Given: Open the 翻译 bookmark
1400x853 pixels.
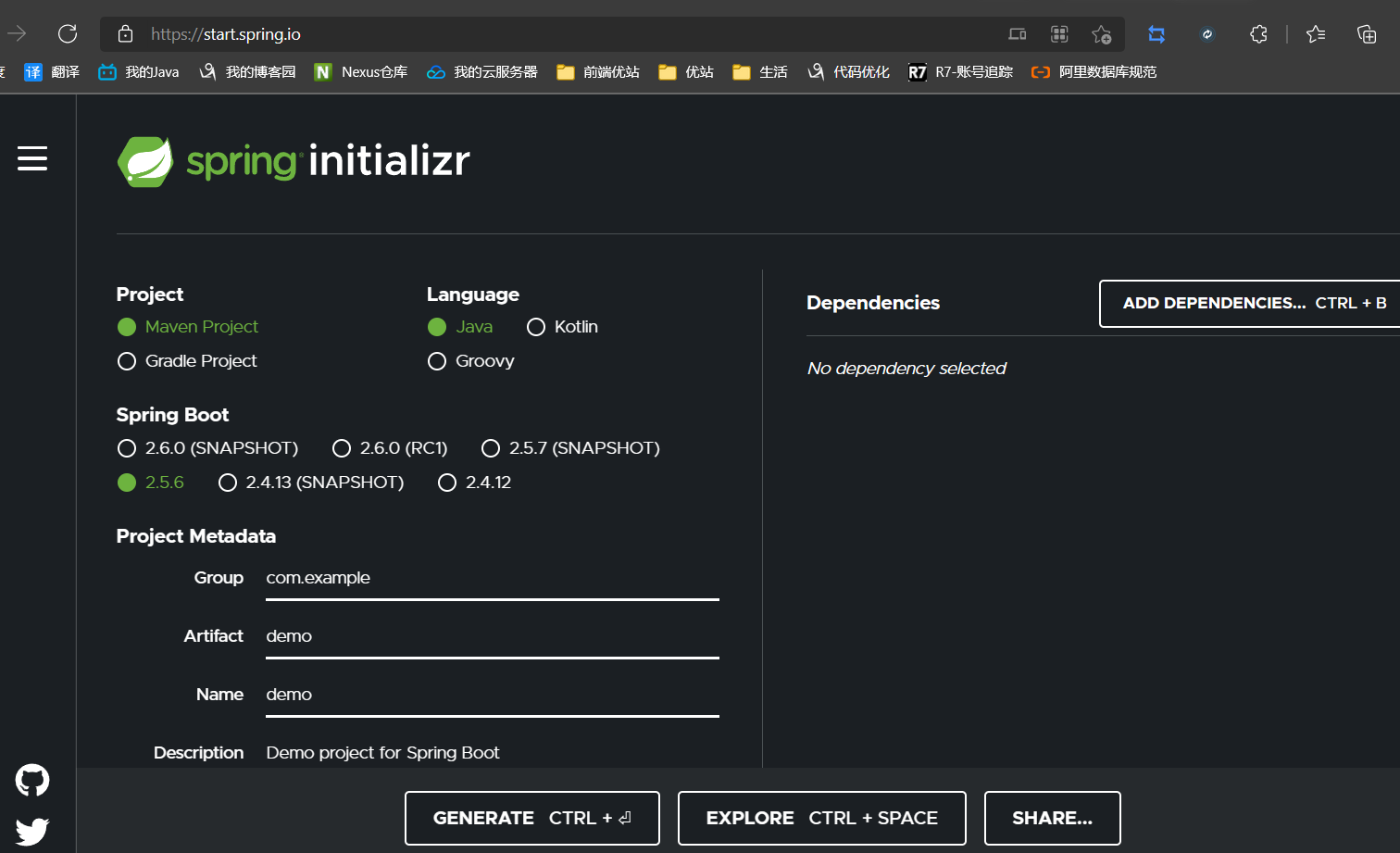Looking at the screenshot, I should [52, 72].
